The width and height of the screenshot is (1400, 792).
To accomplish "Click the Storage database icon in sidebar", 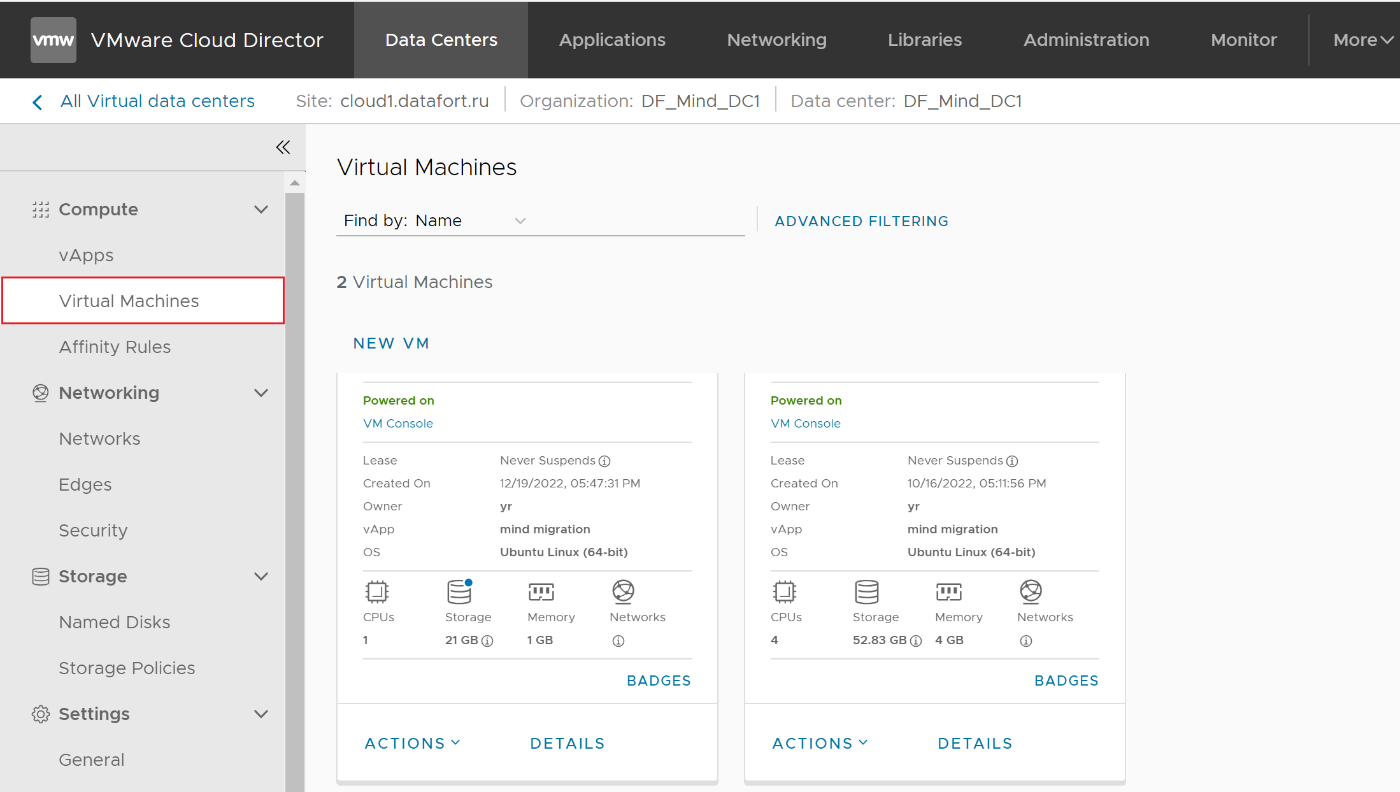I will point(41,576).
